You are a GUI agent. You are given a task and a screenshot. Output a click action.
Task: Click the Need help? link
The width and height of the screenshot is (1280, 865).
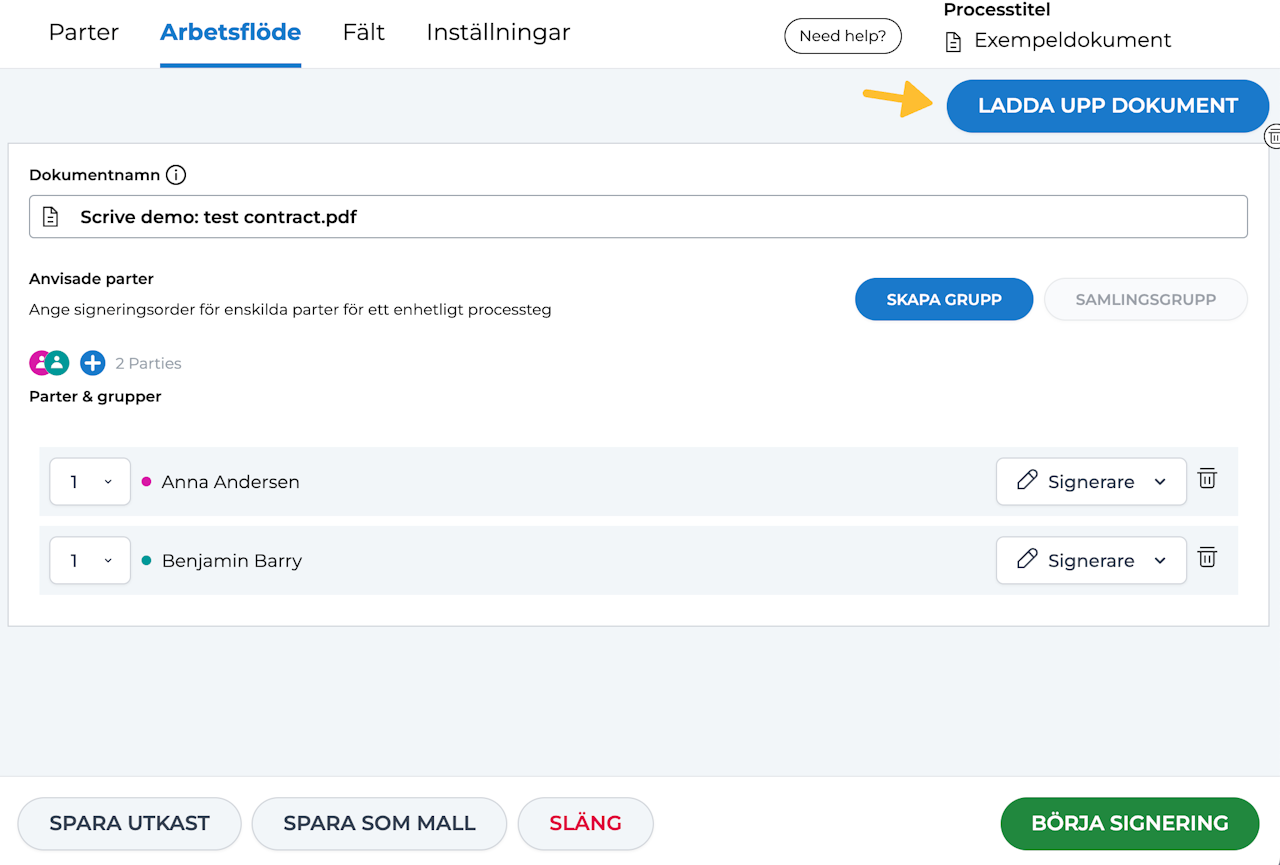pos(842,36)
